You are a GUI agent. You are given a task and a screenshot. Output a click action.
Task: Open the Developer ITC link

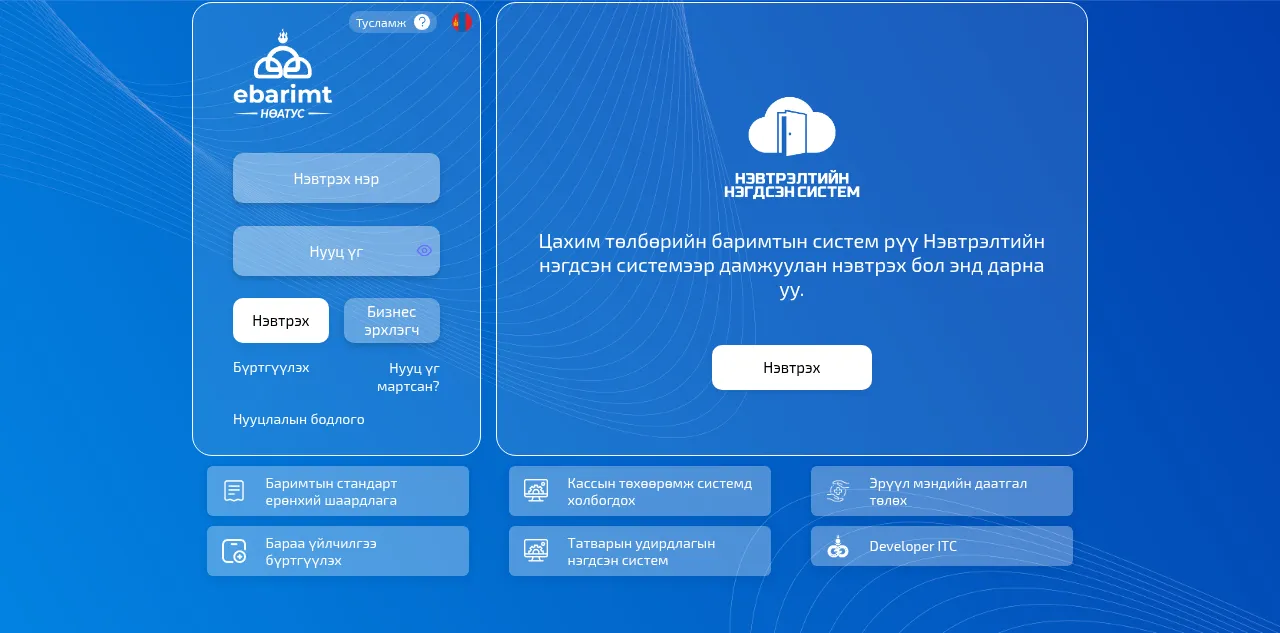(x=942, y=546)
